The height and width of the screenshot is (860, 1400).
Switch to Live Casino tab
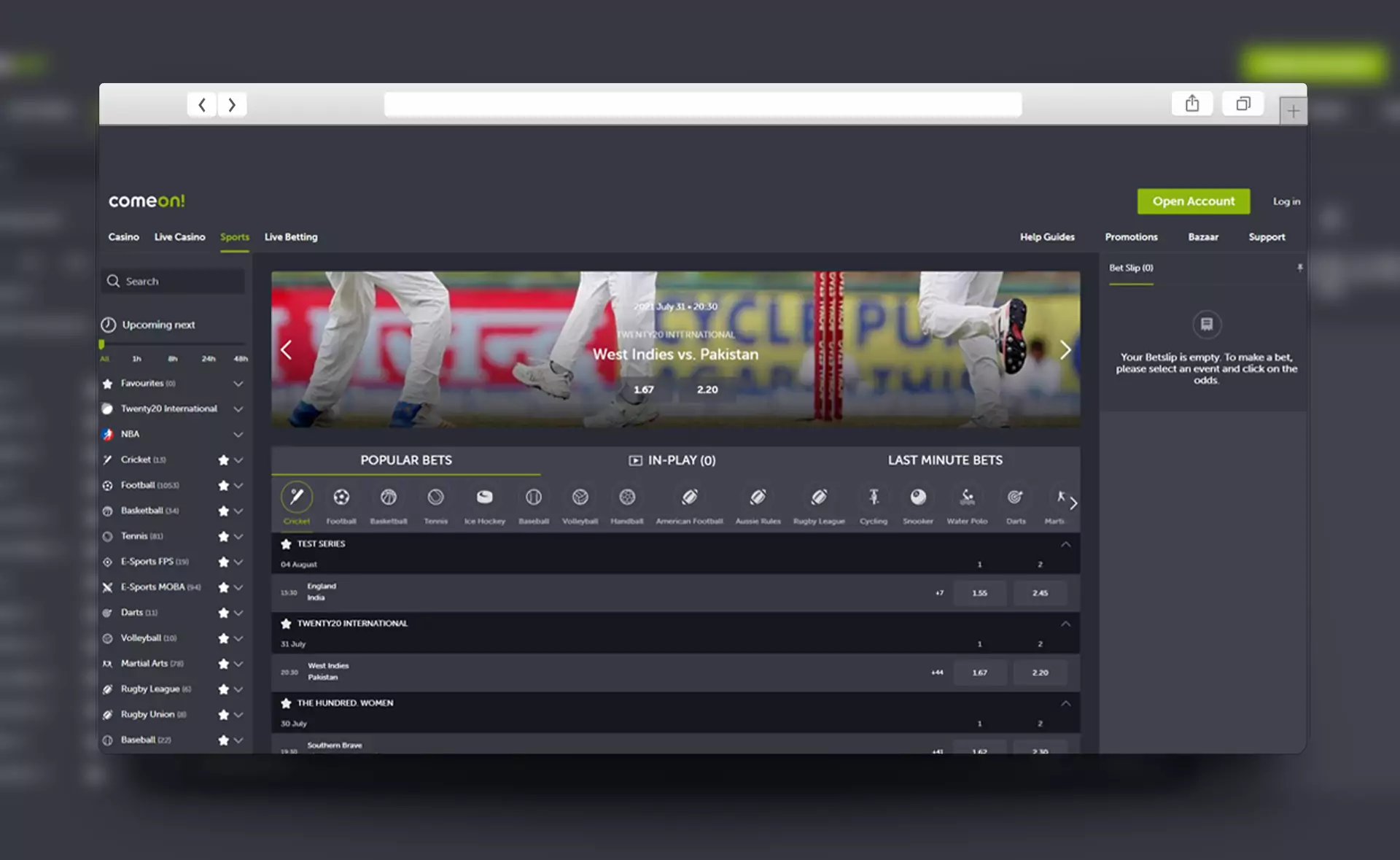[x=179, y=237]
